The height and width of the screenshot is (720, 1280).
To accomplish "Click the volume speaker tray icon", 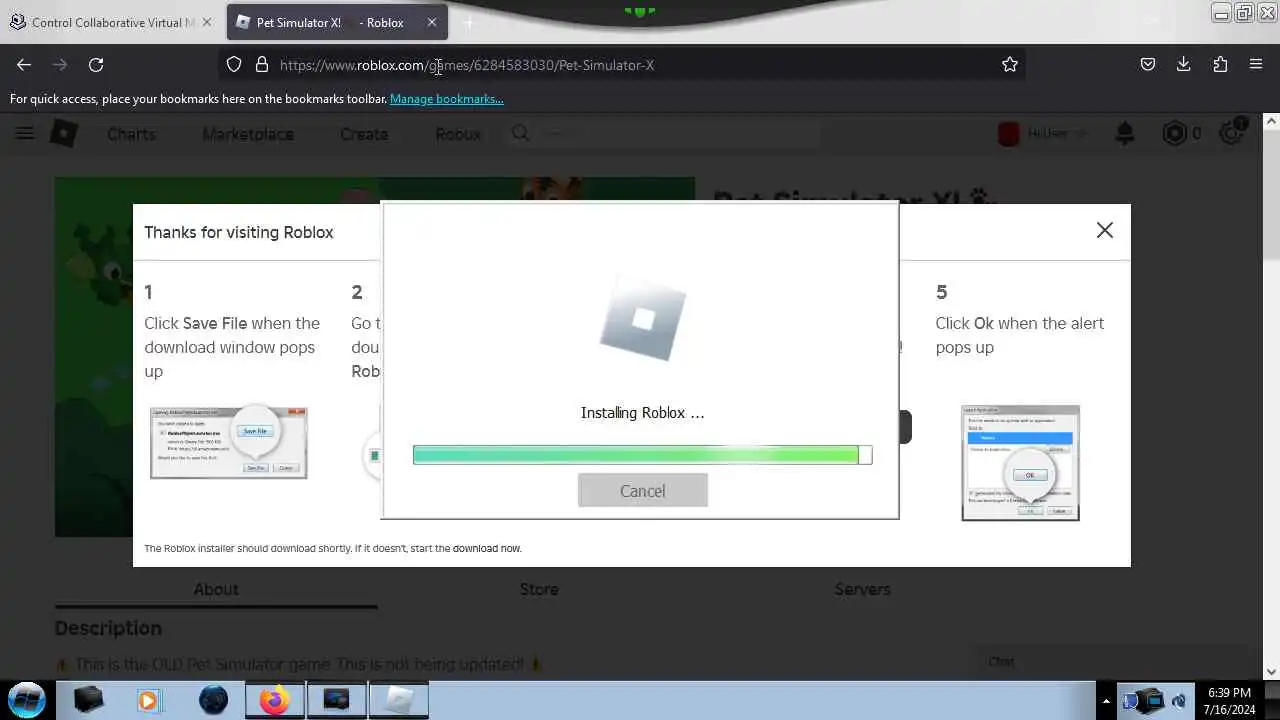I will [x=1178, y=701].
